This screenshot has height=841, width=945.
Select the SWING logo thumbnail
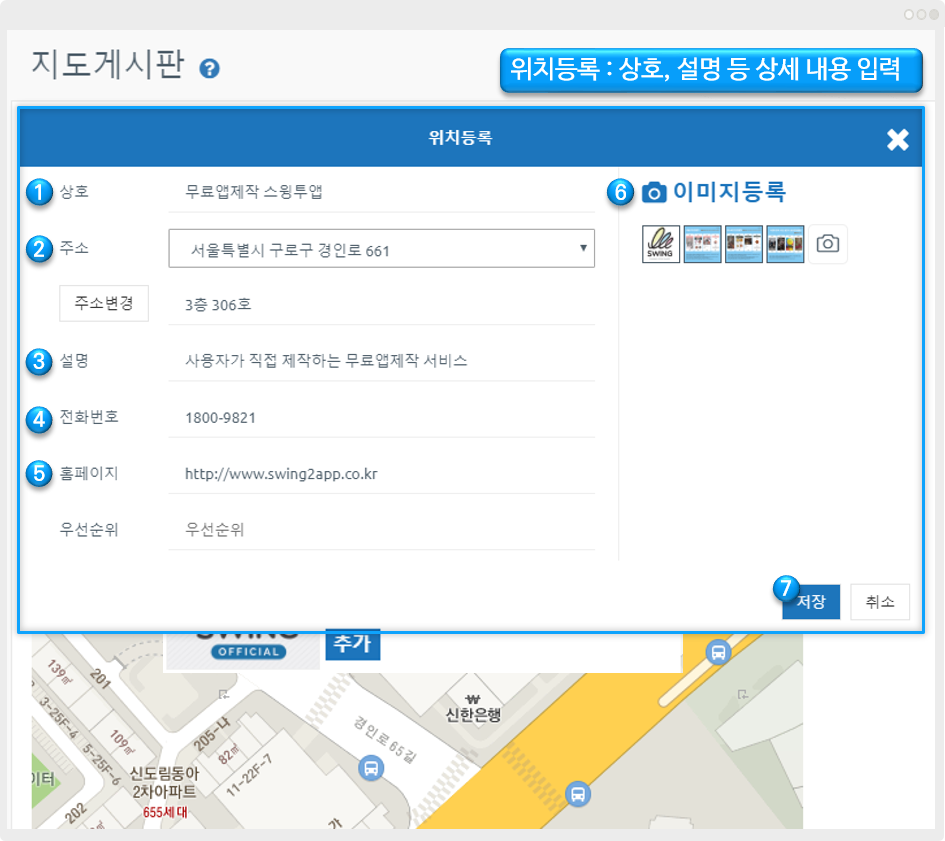(x=661, y=244)
